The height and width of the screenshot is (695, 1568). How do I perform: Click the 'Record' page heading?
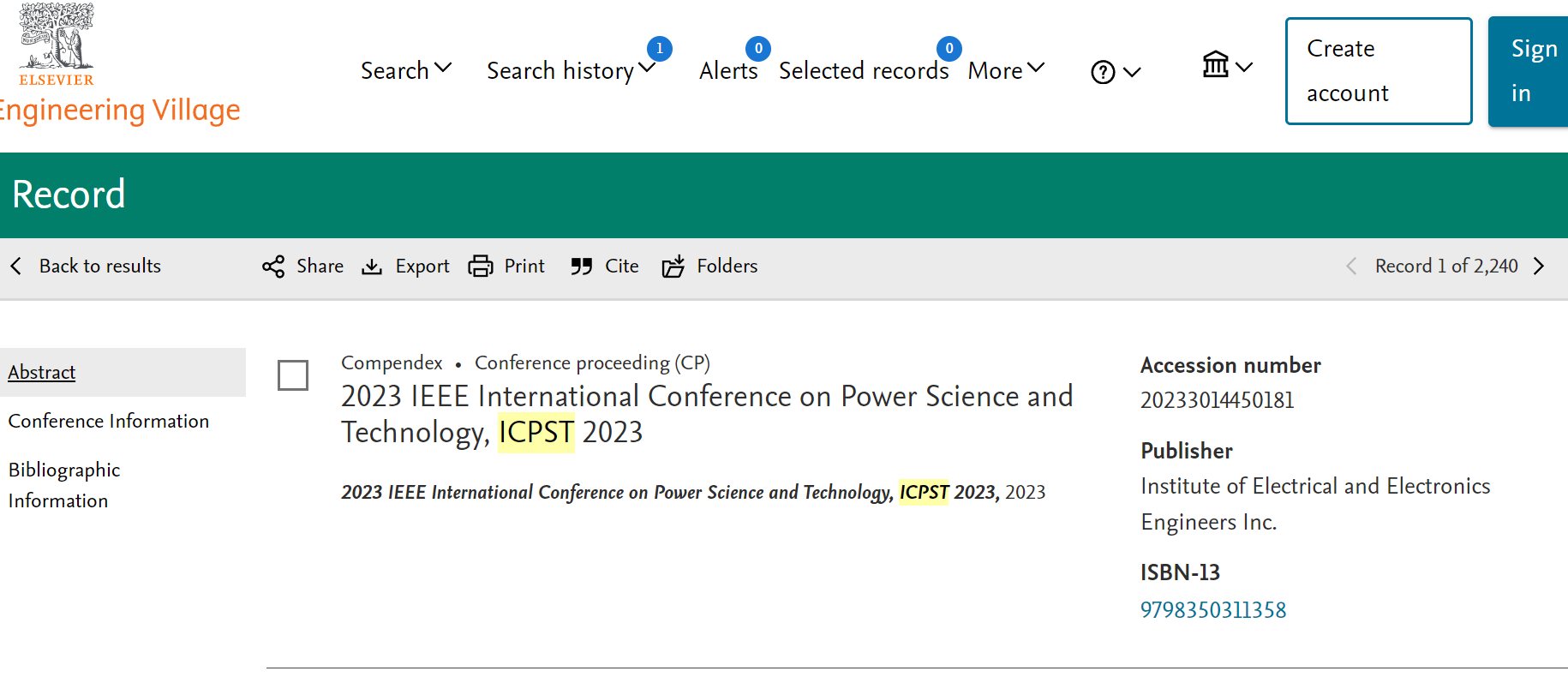(x=69, y=195)
